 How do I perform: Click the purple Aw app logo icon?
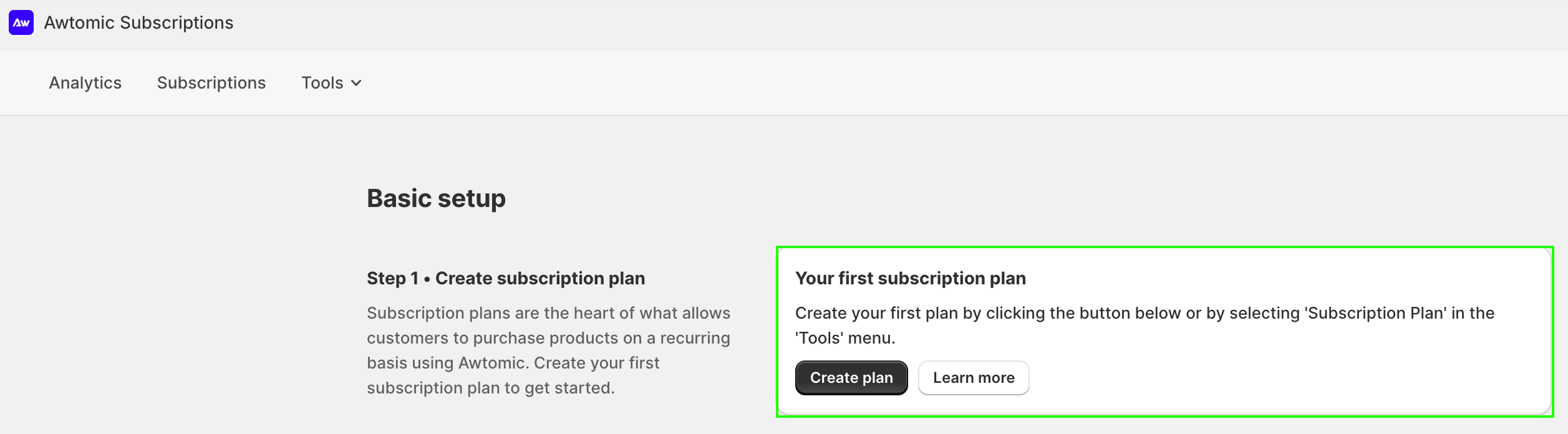(21, 22)
